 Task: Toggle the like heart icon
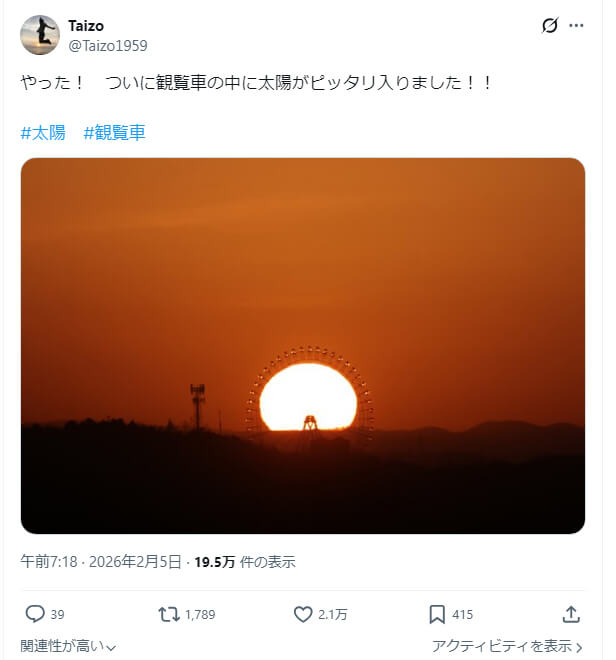pyautogui.click(x=303, y=614)
